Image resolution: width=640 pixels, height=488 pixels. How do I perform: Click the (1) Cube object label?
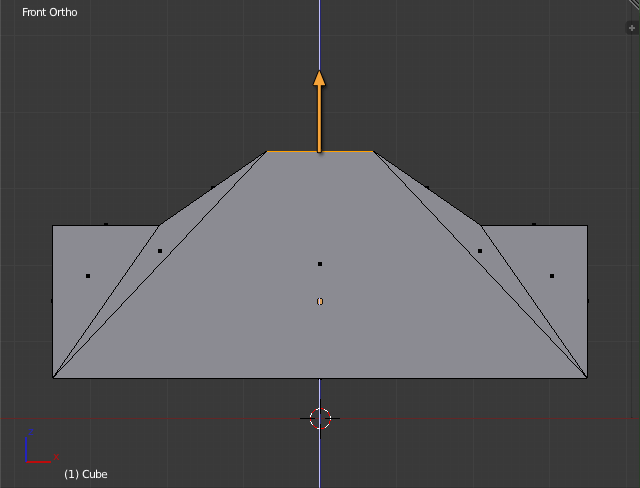(x=85, y=474)
